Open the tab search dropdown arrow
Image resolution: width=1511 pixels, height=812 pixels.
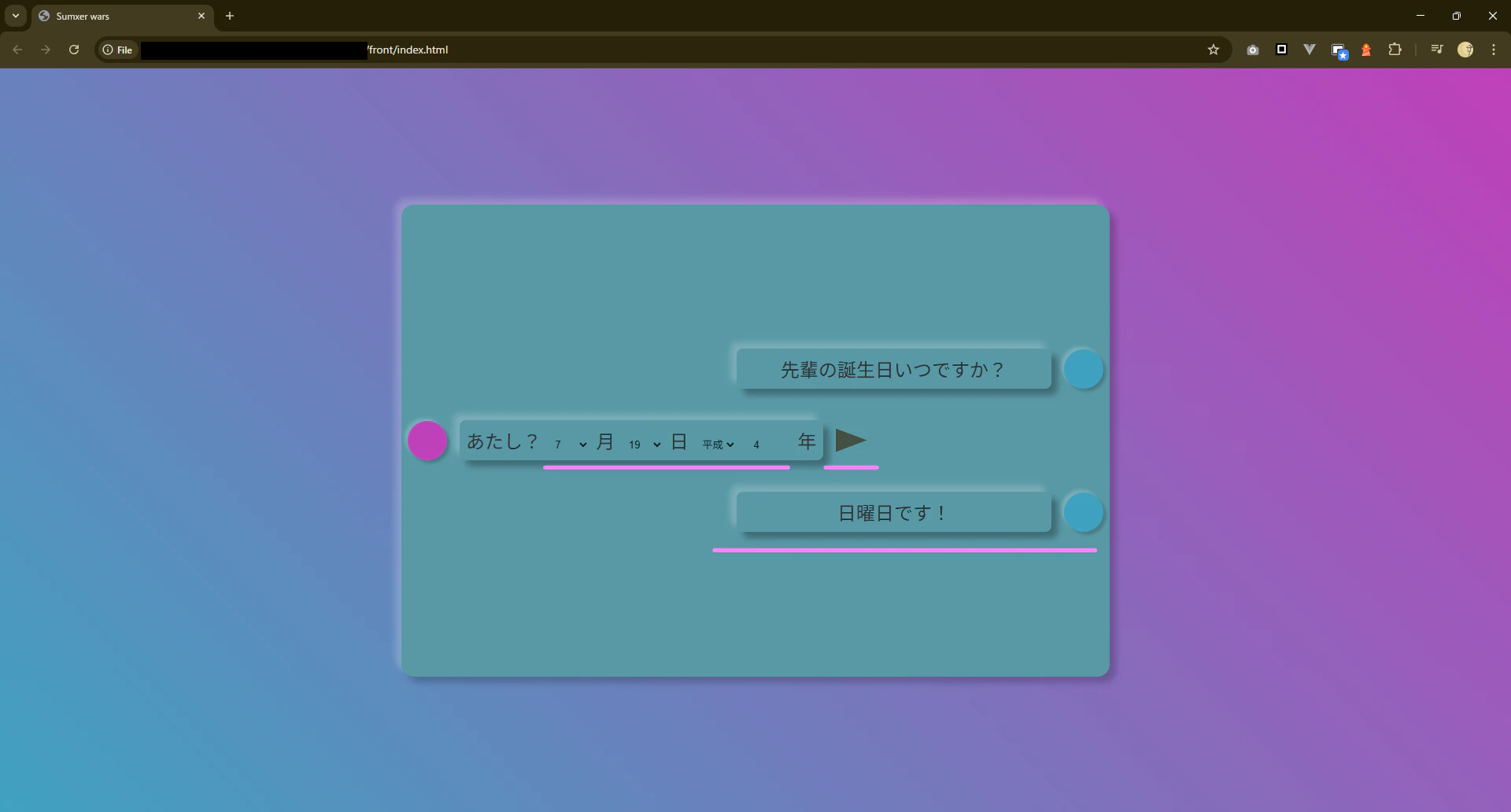pos(16,16)
